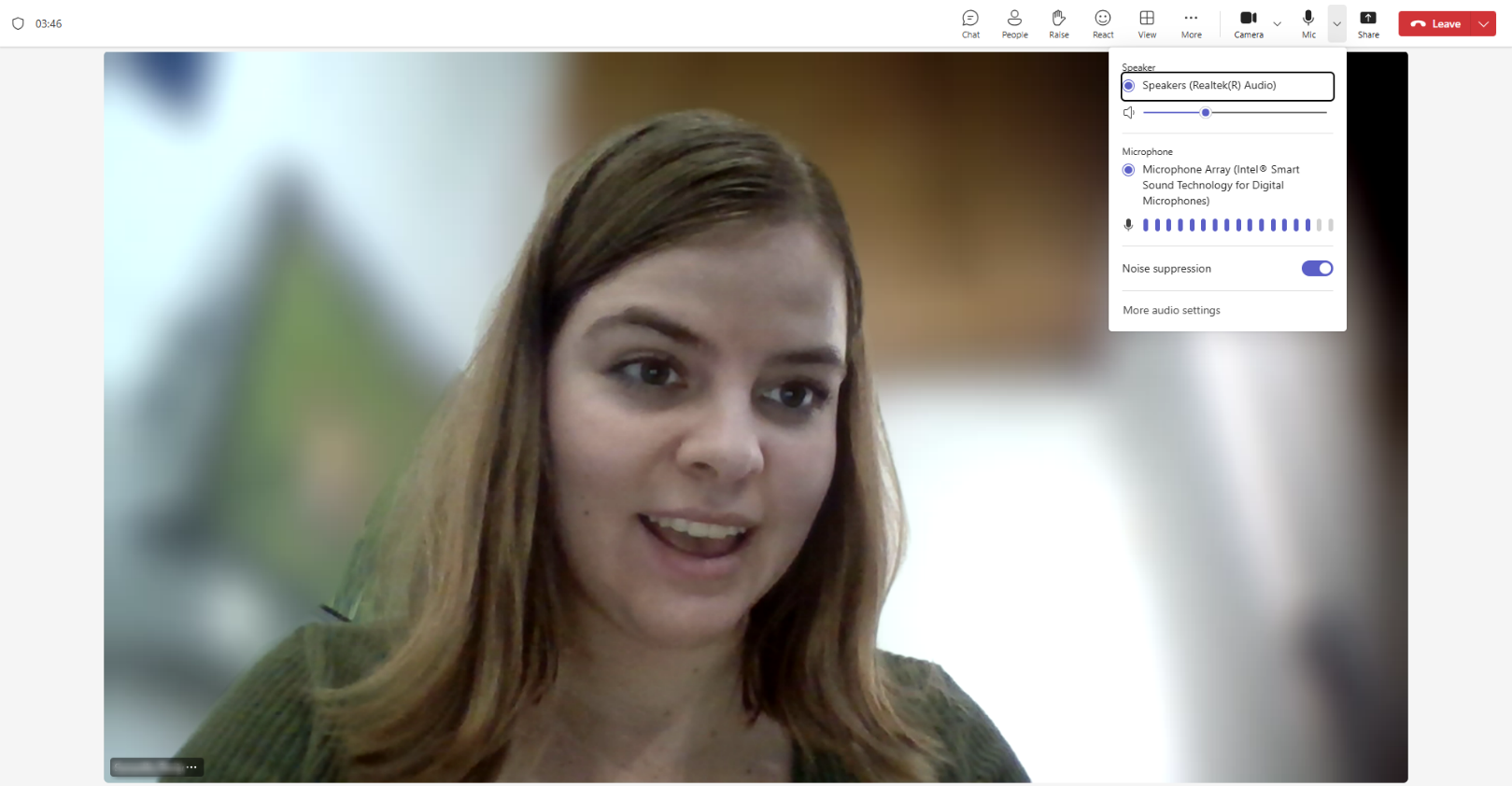The height and width of the screenshot is (786, 1512).
Task: Adjust the speaker volume slider
Action: pyautogui.click(x=1235, y=113)
